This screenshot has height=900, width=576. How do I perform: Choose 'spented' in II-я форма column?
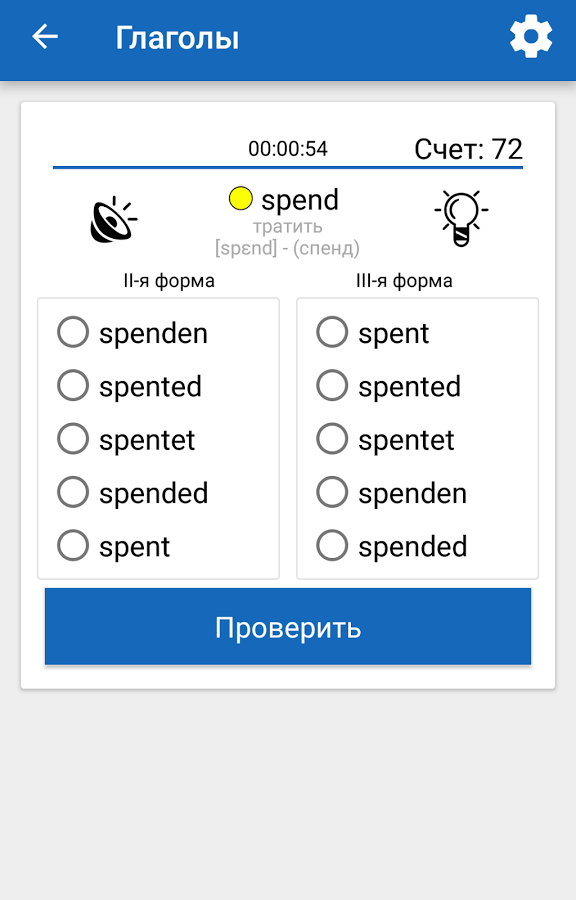[130, 386]
